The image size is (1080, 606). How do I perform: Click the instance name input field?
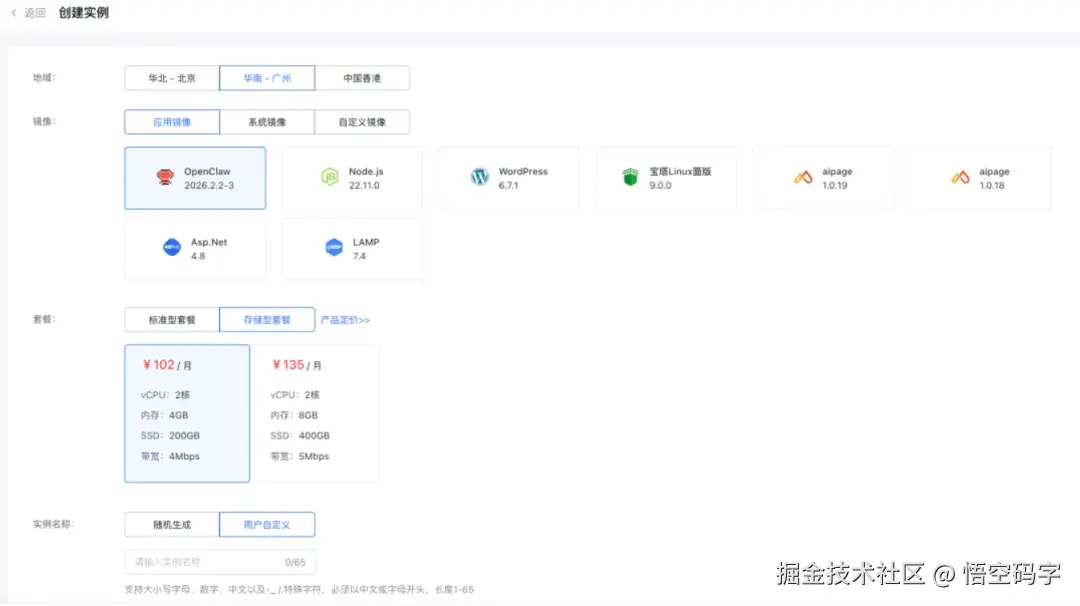[220, 561]
